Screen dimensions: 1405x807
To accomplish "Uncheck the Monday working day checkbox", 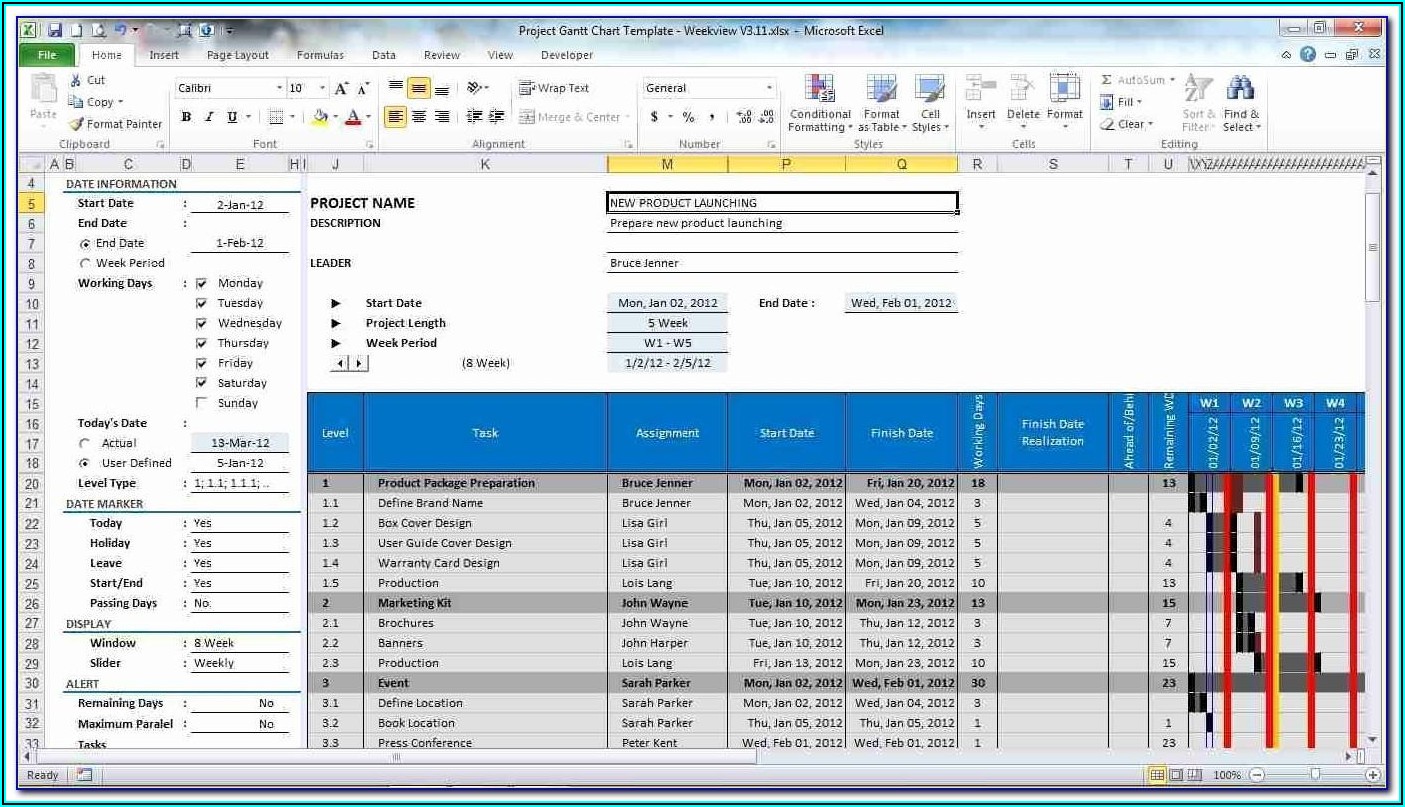I will (202, 284).
